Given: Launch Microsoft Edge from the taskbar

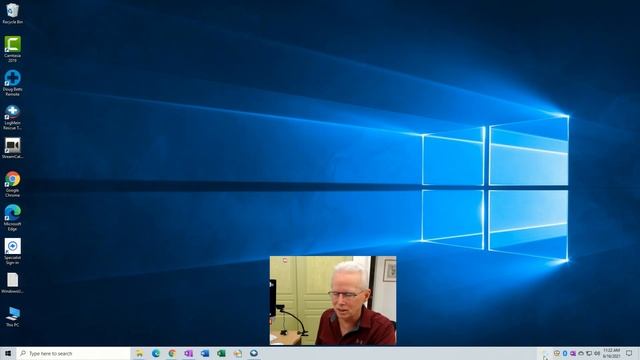Looking at the screenshot, I should (156, 353).
